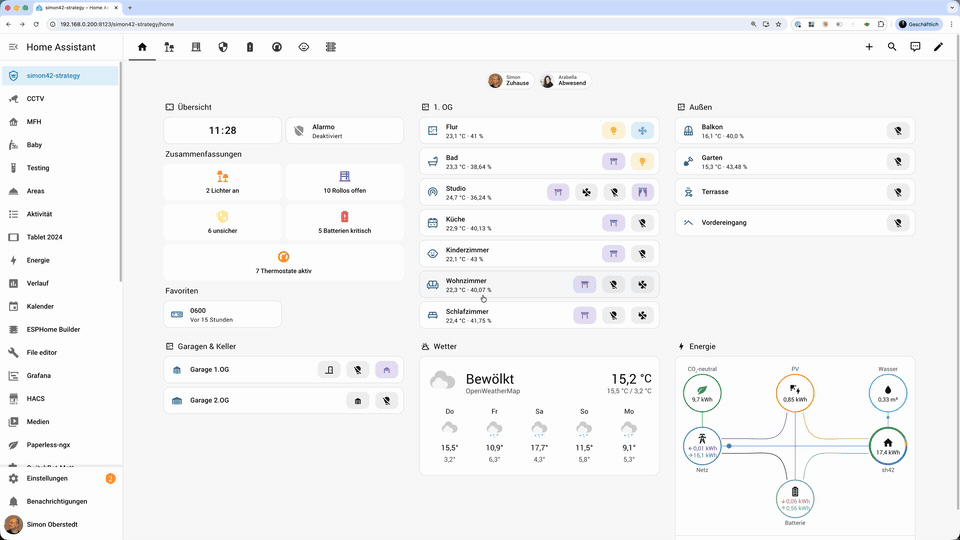Viewport: 960px width, 540px height.
Task: Open the 7 Thermostate aktiv summary
Action: click(x=283, y=263)
